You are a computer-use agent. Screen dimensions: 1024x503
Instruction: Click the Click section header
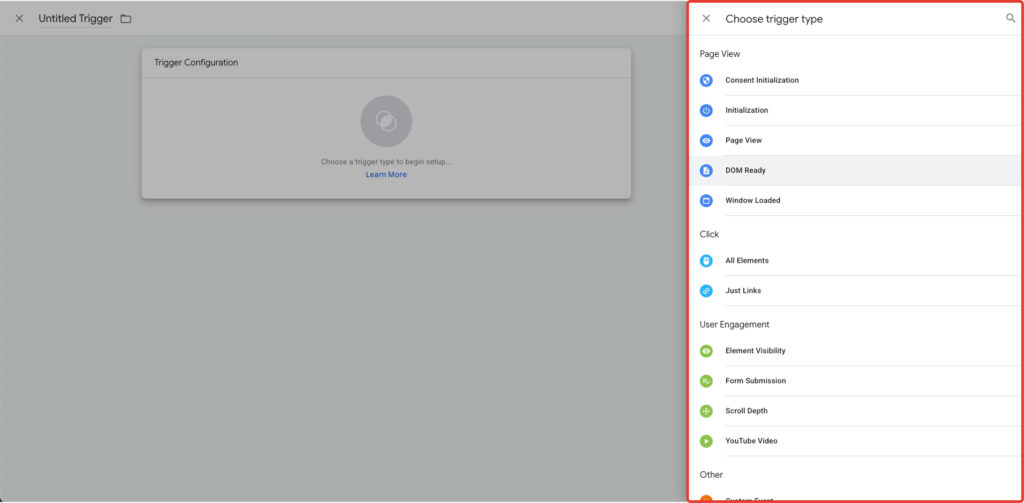[x=709, y=235]
